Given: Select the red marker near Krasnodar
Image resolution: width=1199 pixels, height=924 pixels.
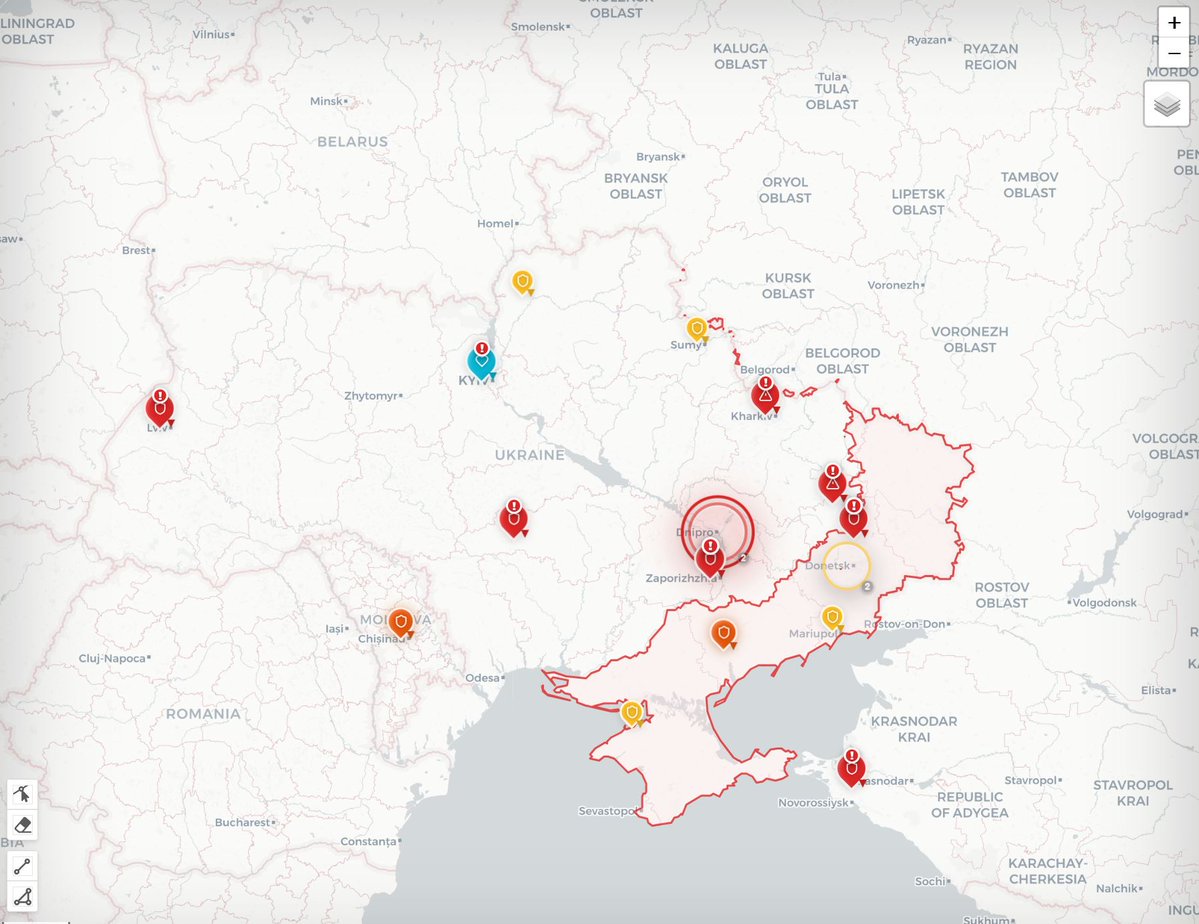Looking at the screenshot, I should click(x=851, y=768).
